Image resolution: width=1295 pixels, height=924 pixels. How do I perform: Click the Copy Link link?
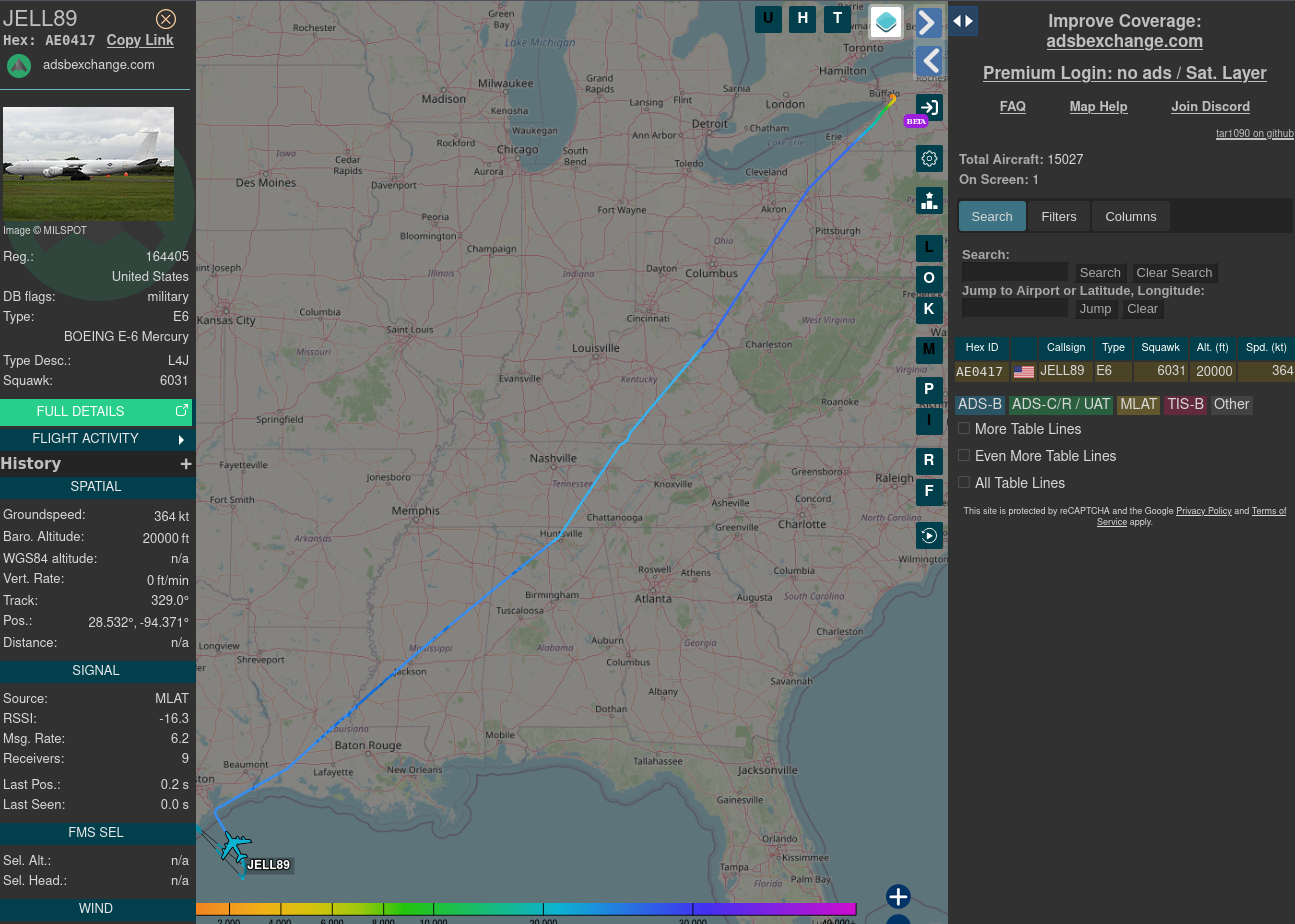click(140, 40)
